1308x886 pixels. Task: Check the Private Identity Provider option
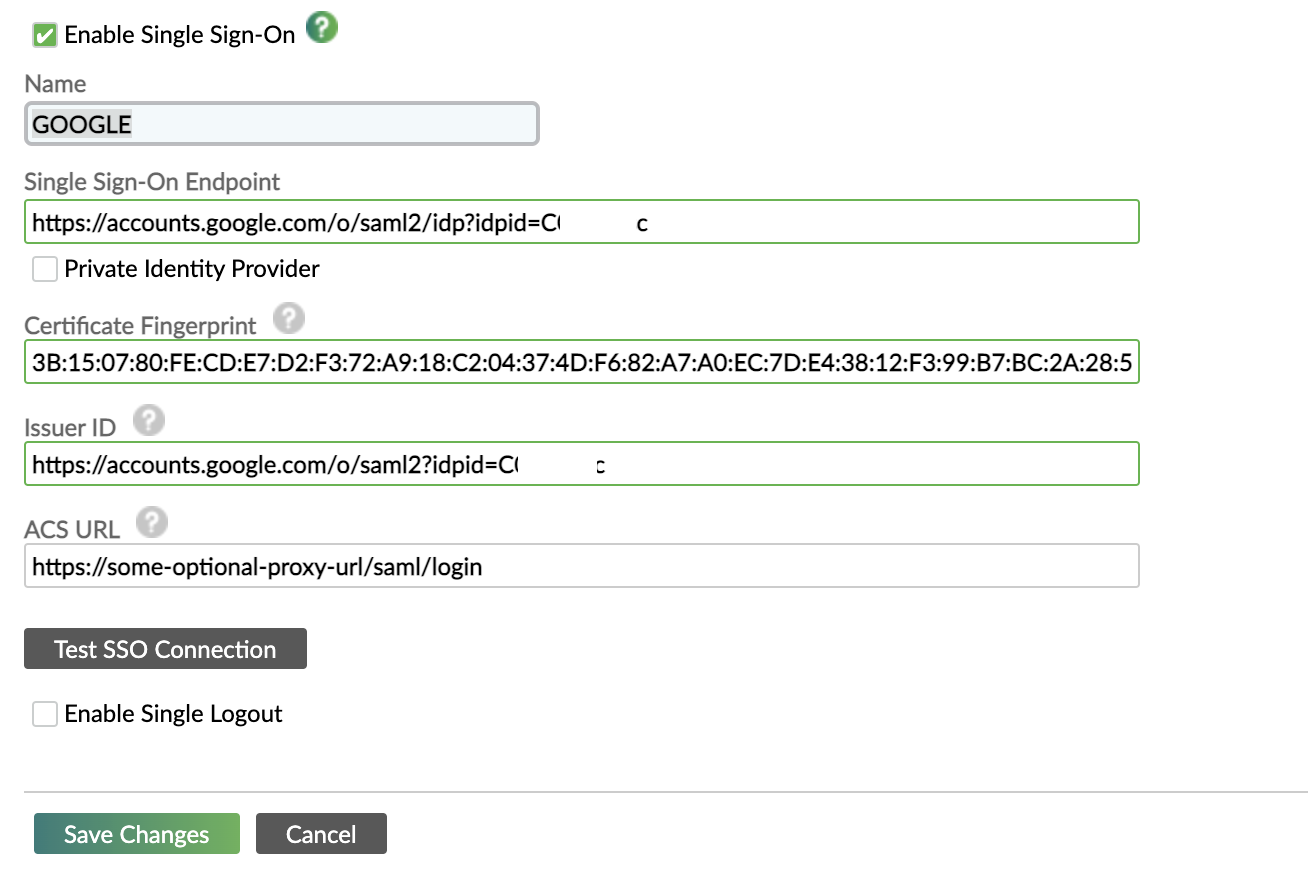(44, 268)
